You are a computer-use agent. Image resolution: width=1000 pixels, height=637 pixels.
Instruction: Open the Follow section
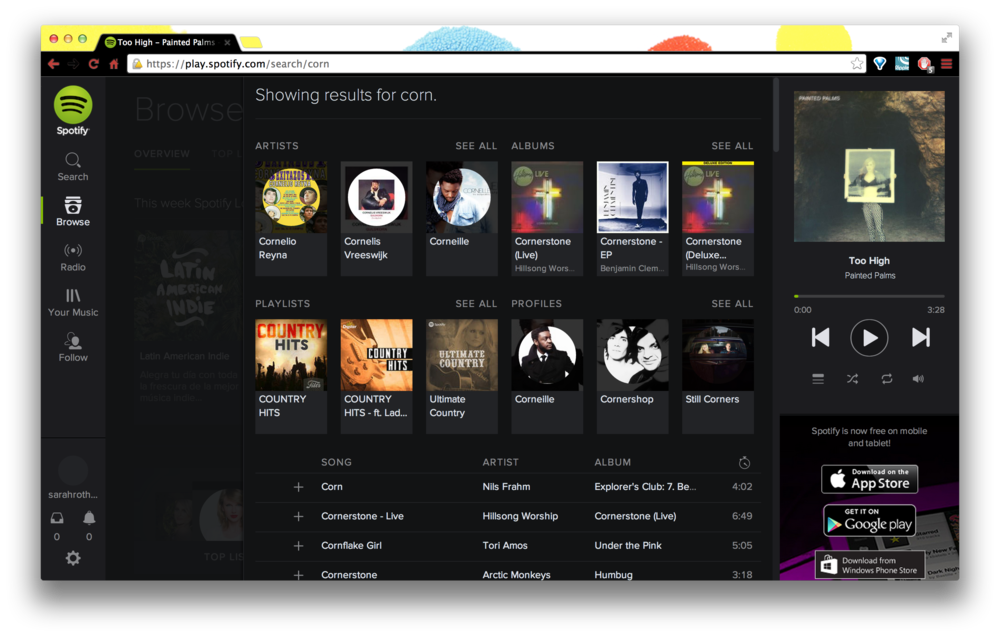click(73, 348)
